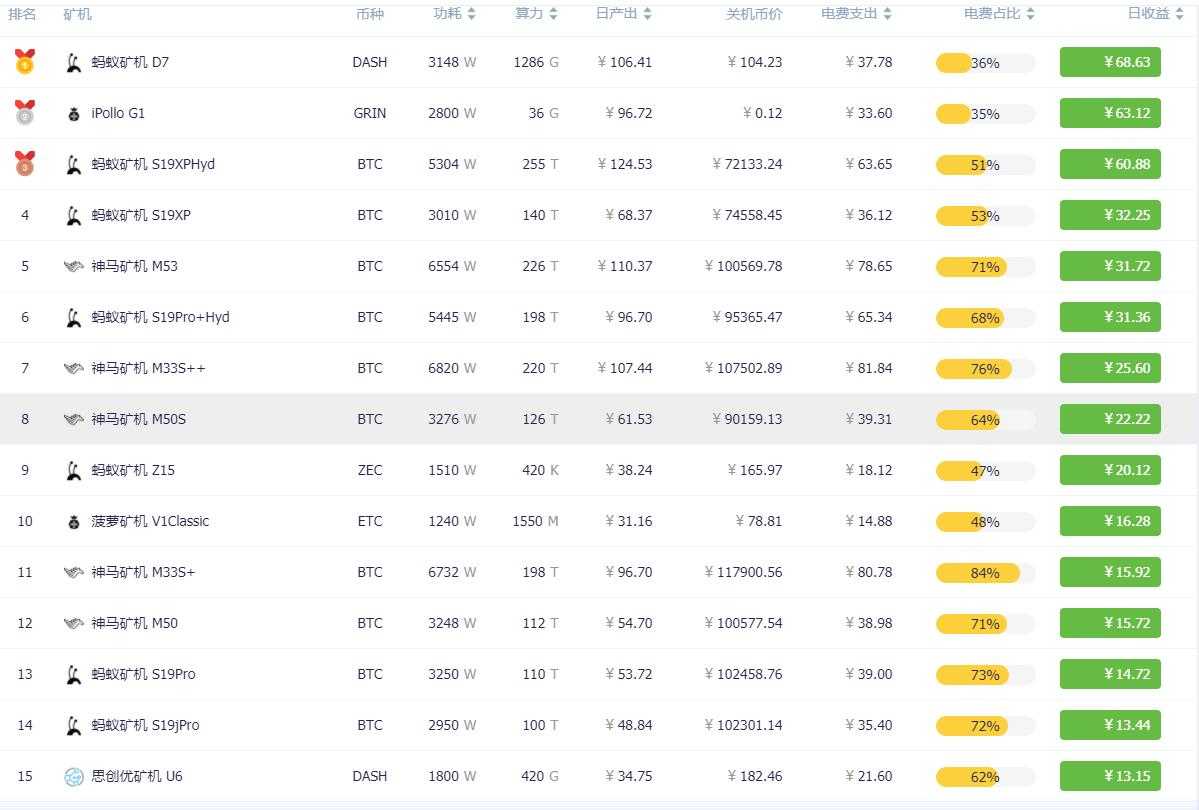The height and width of the screenshot is (810, 1199).
Task: Click the 菠萝矿机 V1Classic brand logo
Action: pyautogui.click(x=74, y=522)
